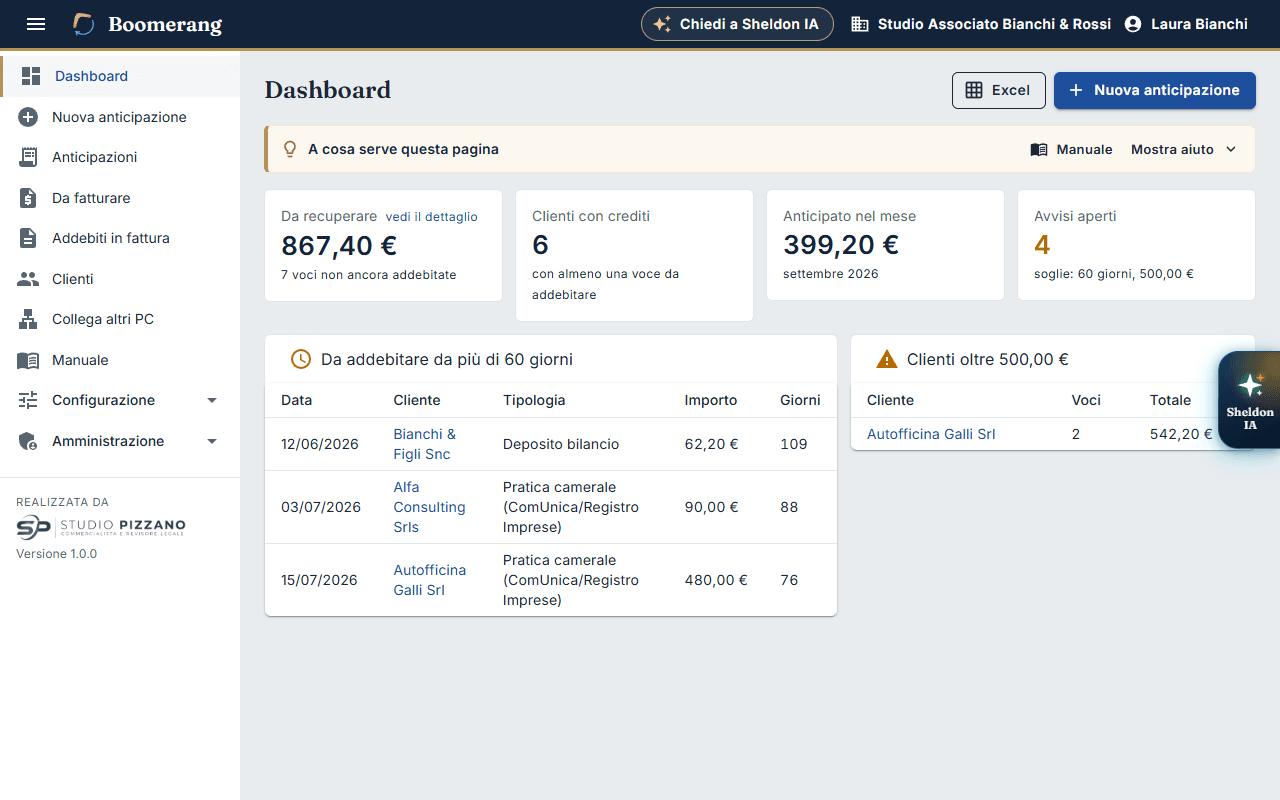This screenshot has height=800, width=1280.
Task: Open Autofficina Galli Srl in 60 giorni table
Action: [x=429, y=580]
